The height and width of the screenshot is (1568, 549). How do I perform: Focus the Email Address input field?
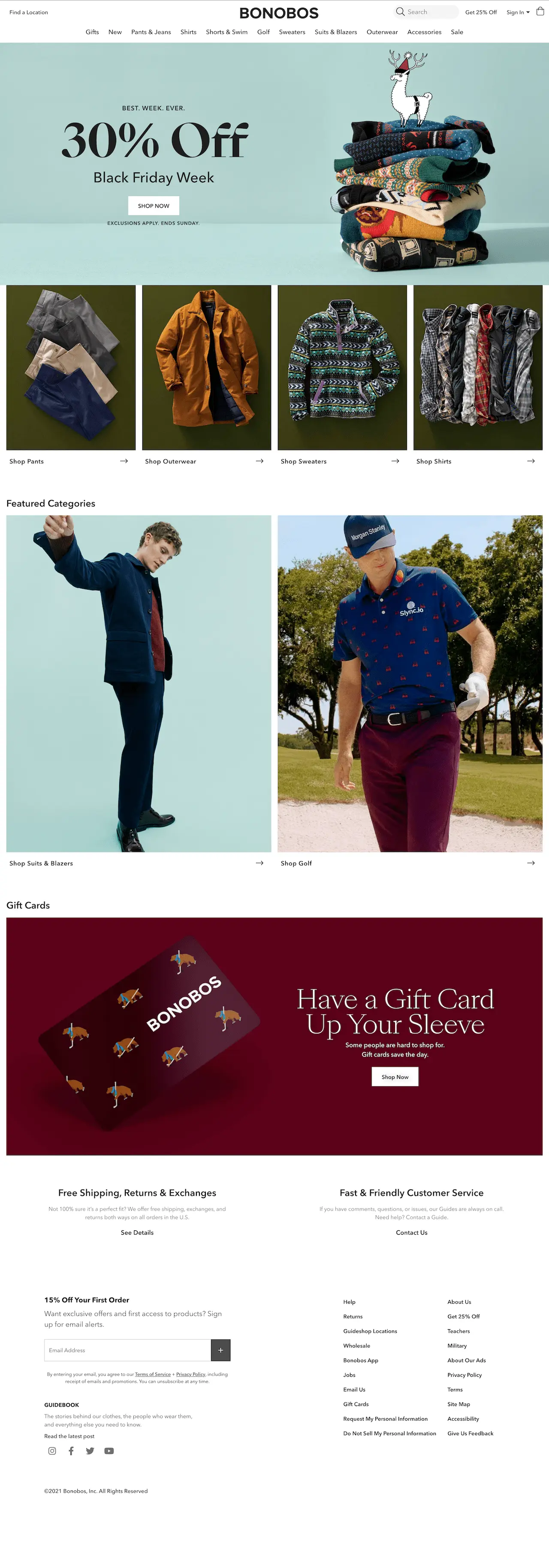[127, 1349]
